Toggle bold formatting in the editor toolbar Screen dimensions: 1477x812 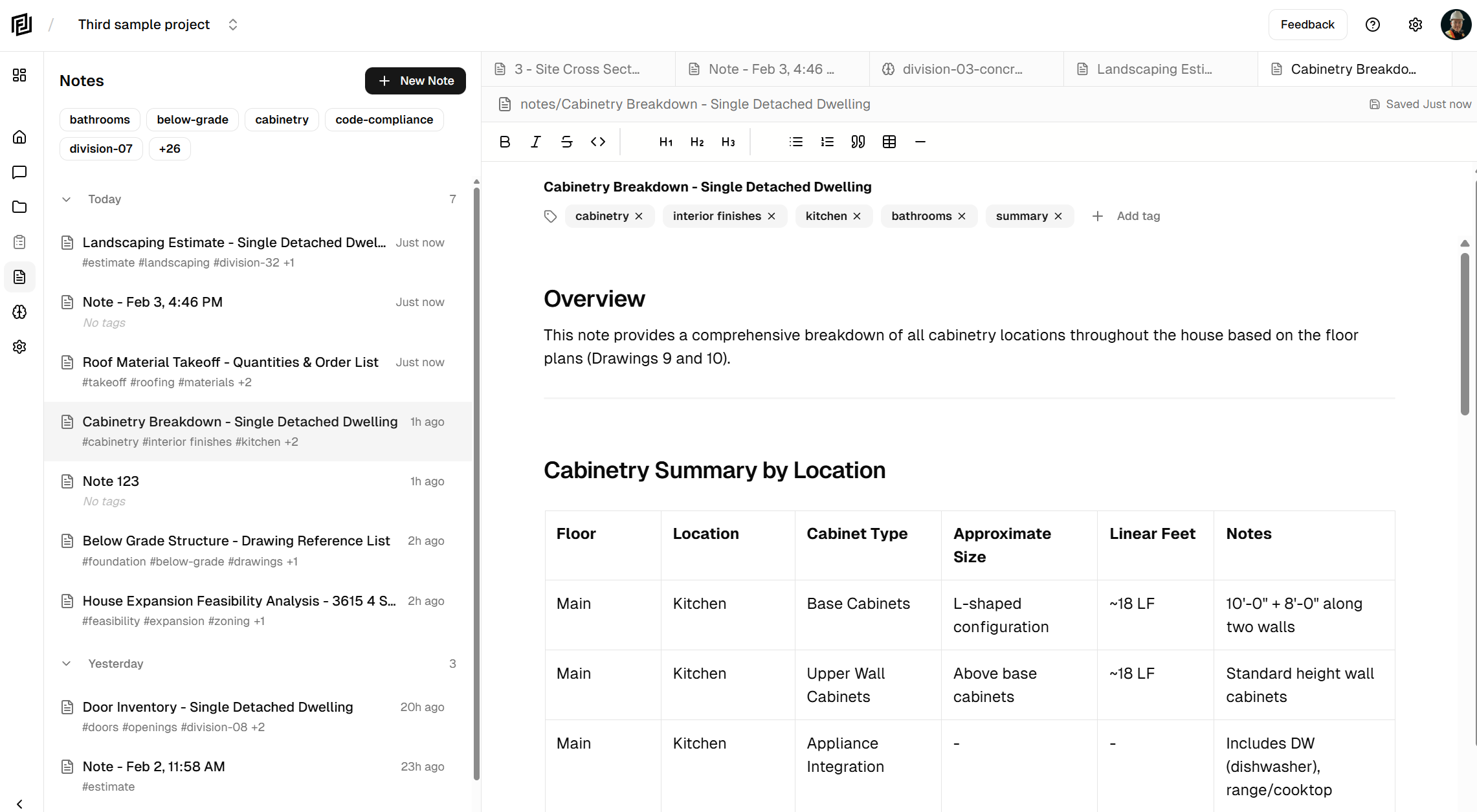[x=505, y=142]
